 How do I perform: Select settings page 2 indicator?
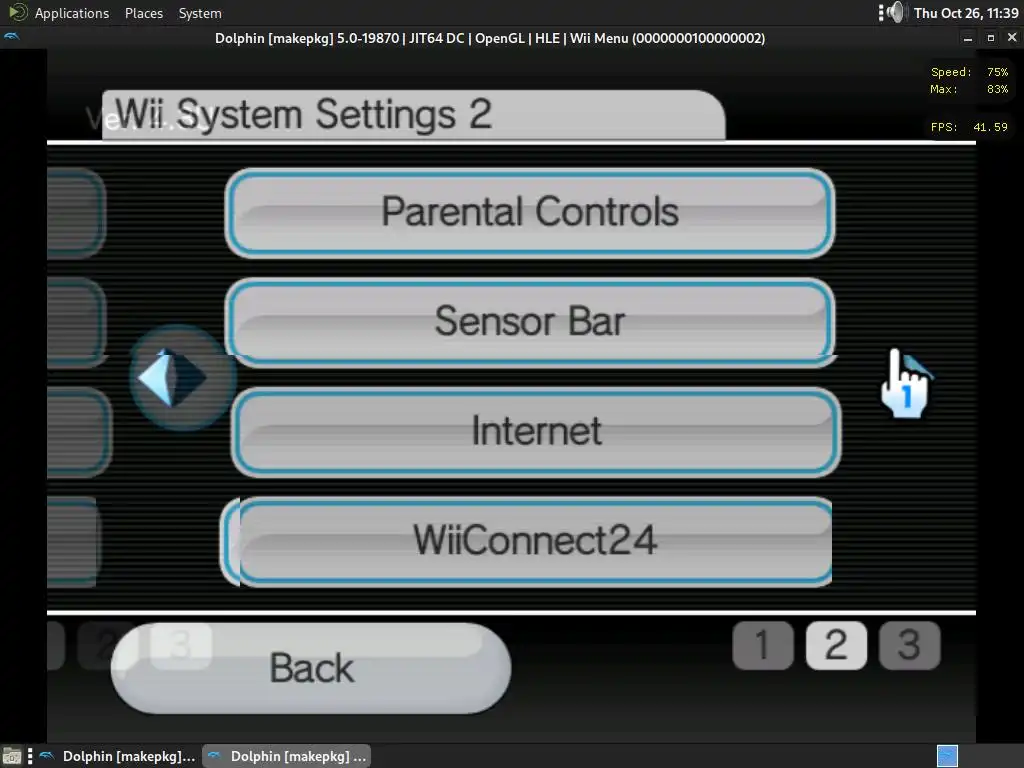836,645
